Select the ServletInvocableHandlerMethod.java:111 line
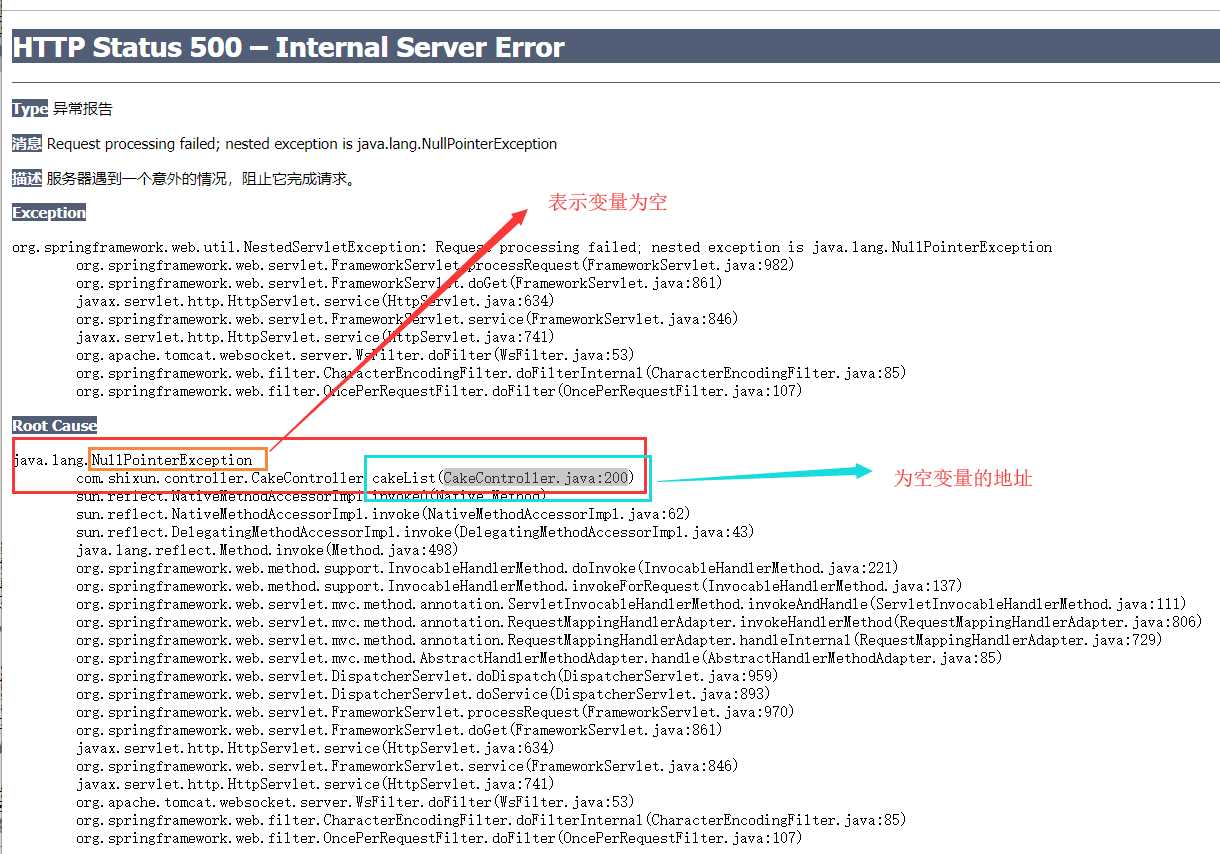The height and width of the screenshot is (854, 1220). [x=631, y=604]
